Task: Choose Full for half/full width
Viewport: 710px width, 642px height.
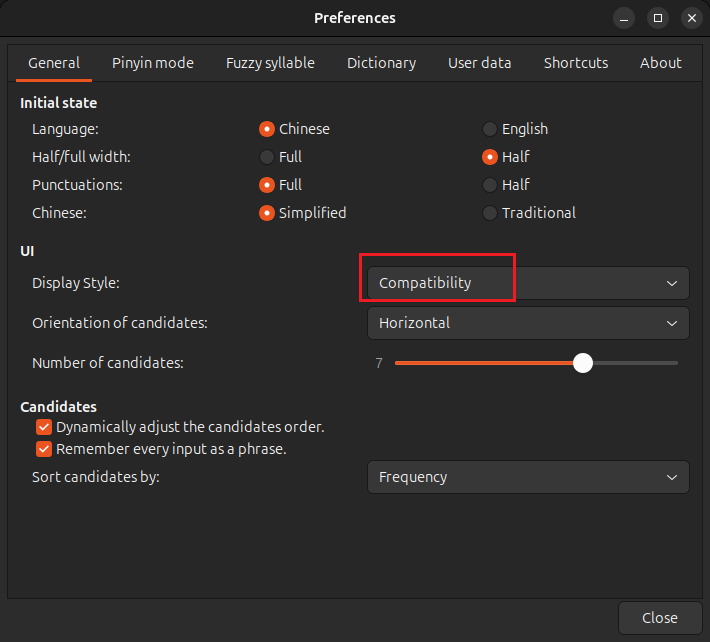Action: point(267,157)
